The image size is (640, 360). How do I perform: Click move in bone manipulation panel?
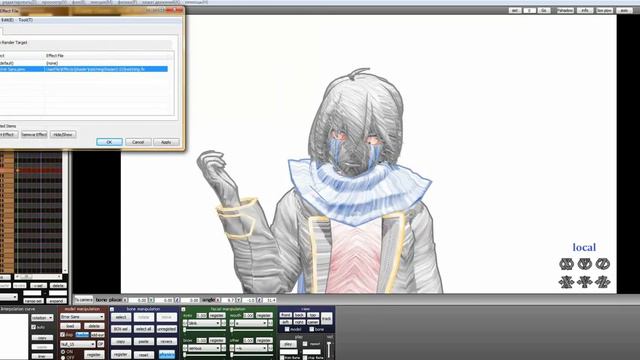click(167, 317)
